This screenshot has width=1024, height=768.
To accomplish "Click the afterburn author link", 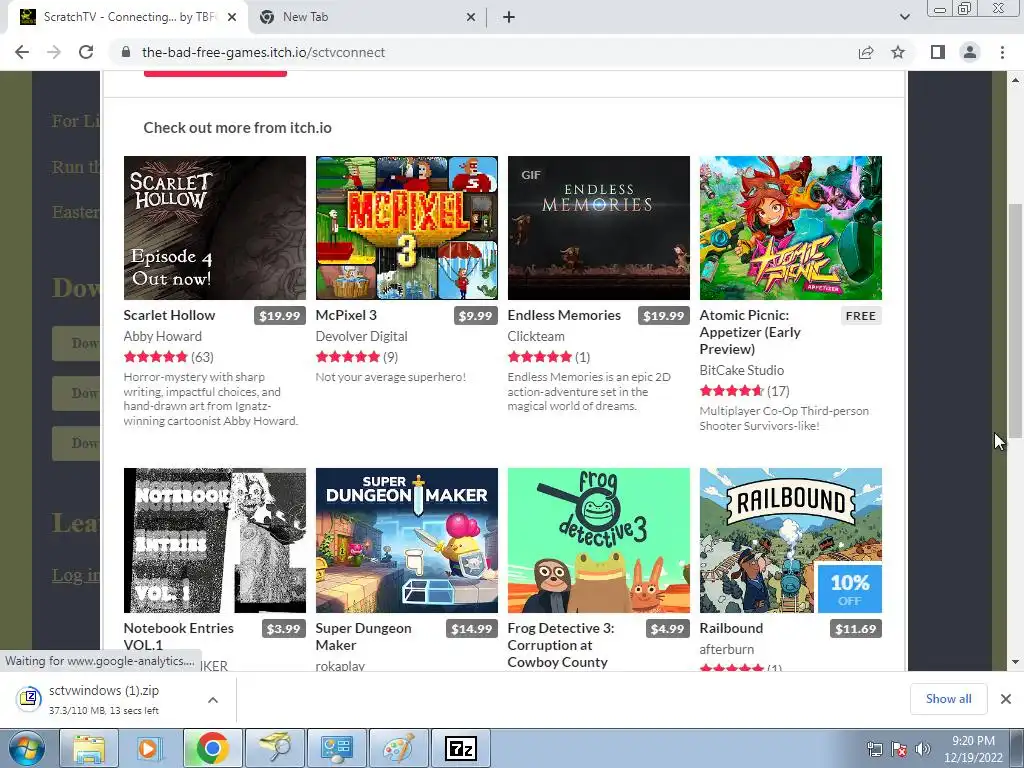I will (726, 649).
